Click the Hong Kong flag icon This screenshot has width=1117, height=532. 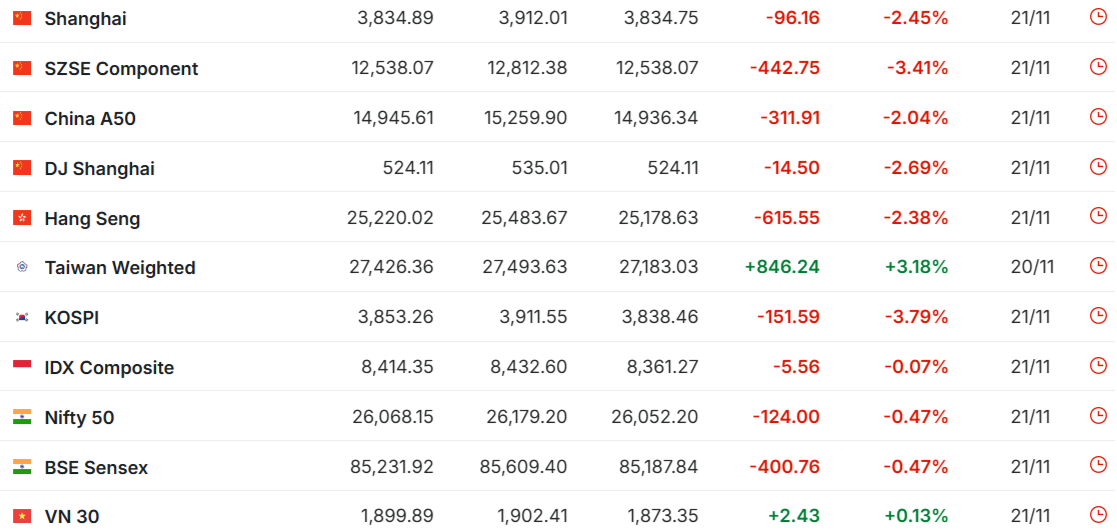(x=22, y=218)
